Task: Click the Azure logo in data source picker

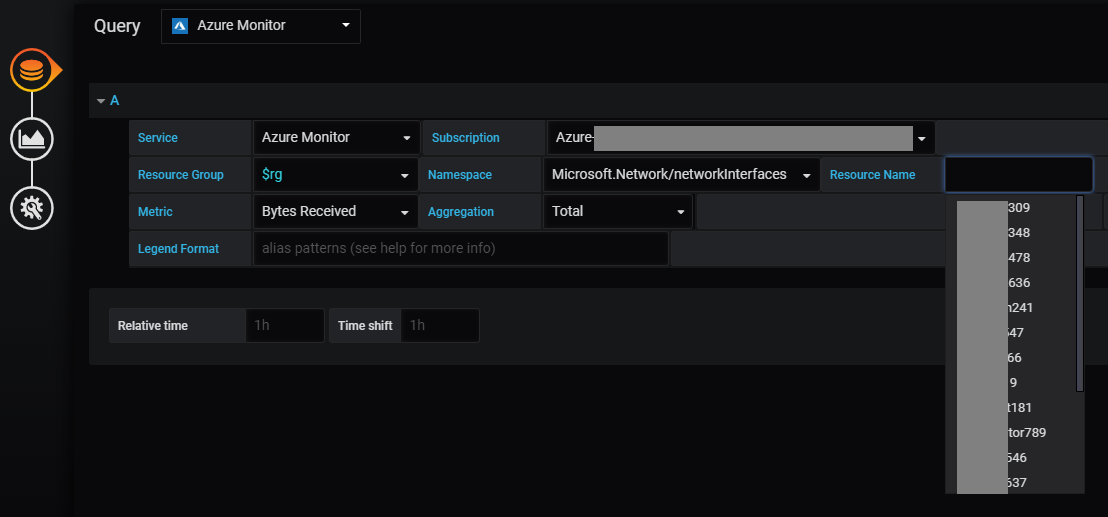Action: tap(180, 26)
